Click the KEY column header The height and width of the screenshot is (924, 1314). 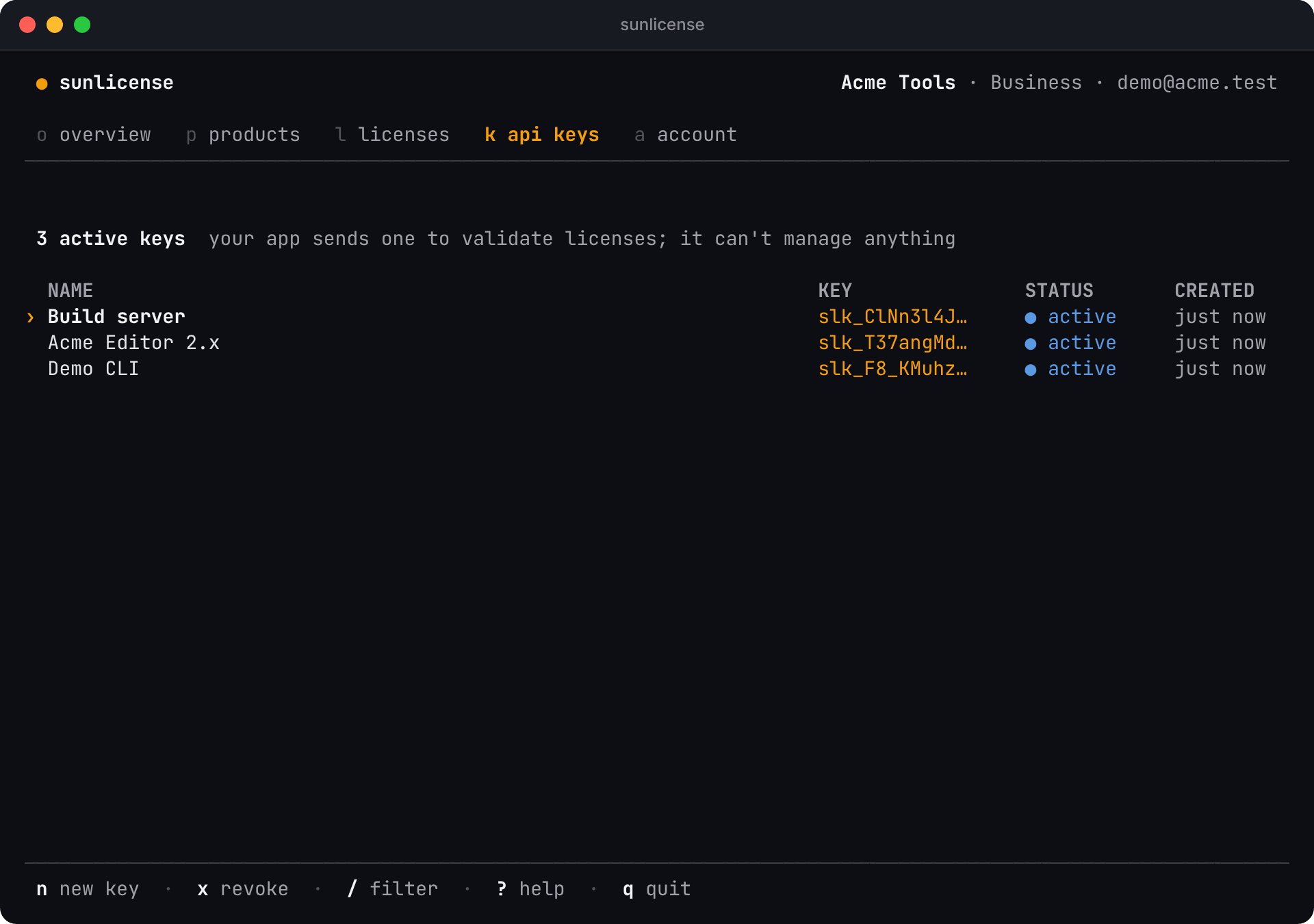tap(835, 291)
